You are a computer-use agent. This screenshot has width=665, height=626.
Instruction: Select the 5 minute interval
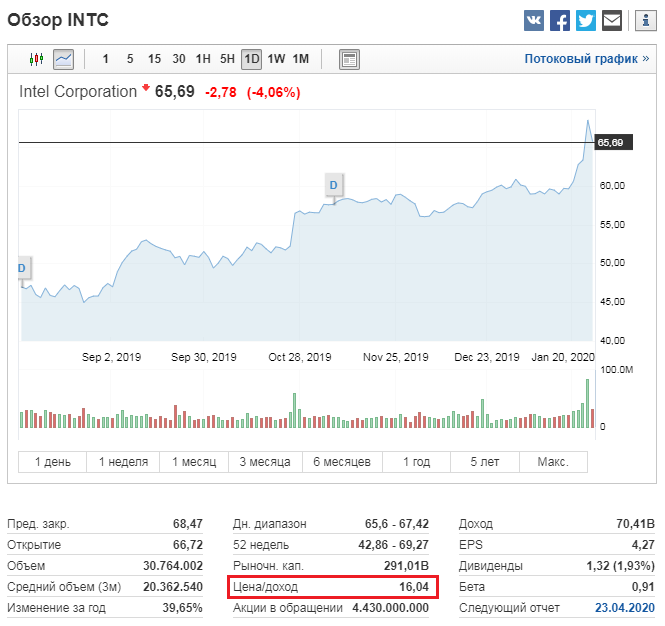click(130, 59)
